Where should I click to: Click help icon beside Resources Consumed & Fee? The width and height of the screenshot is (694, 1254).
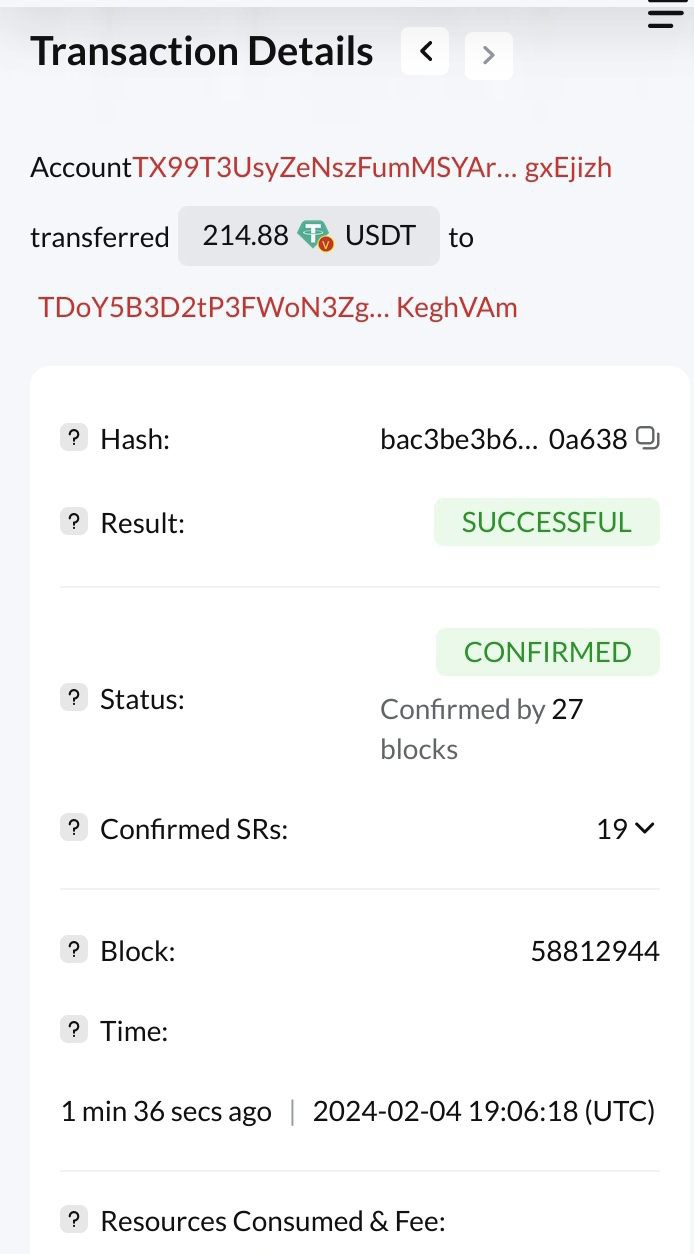pos(74,1220)
